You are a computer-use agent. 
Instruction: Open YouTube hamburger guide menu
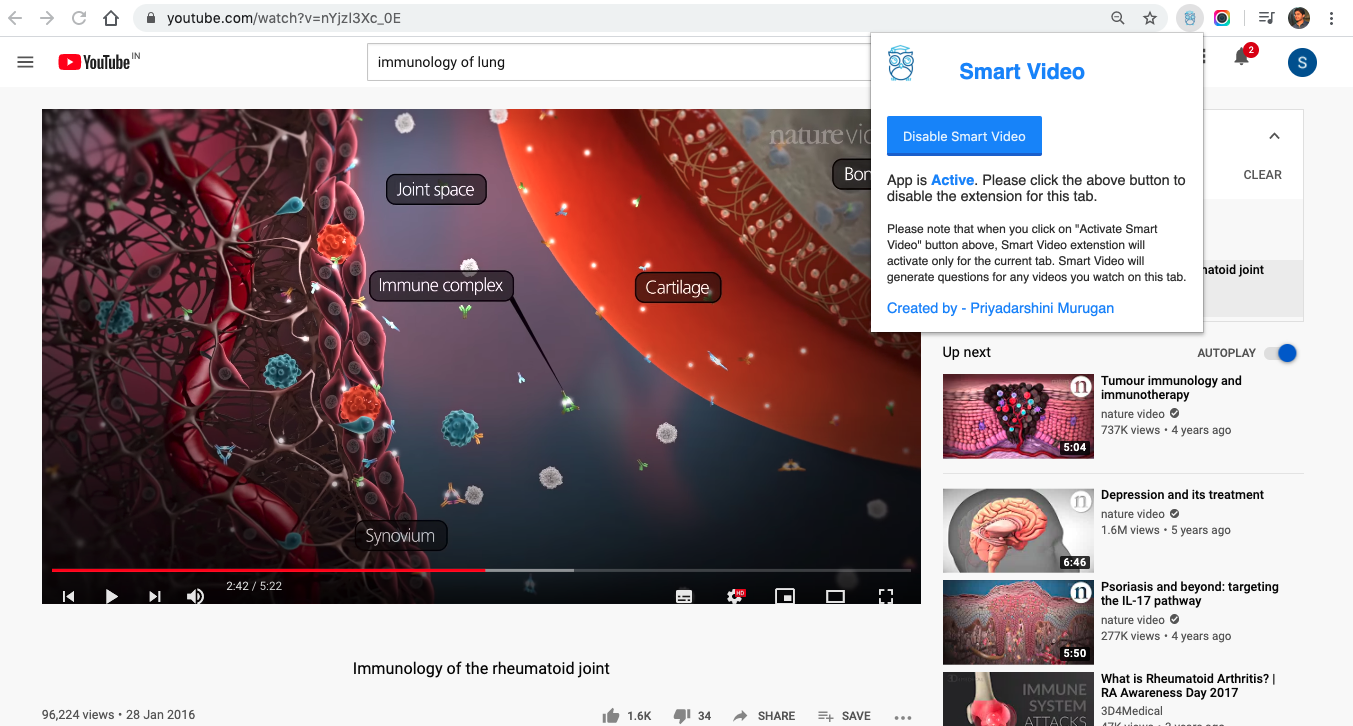(x=26, y=62)
